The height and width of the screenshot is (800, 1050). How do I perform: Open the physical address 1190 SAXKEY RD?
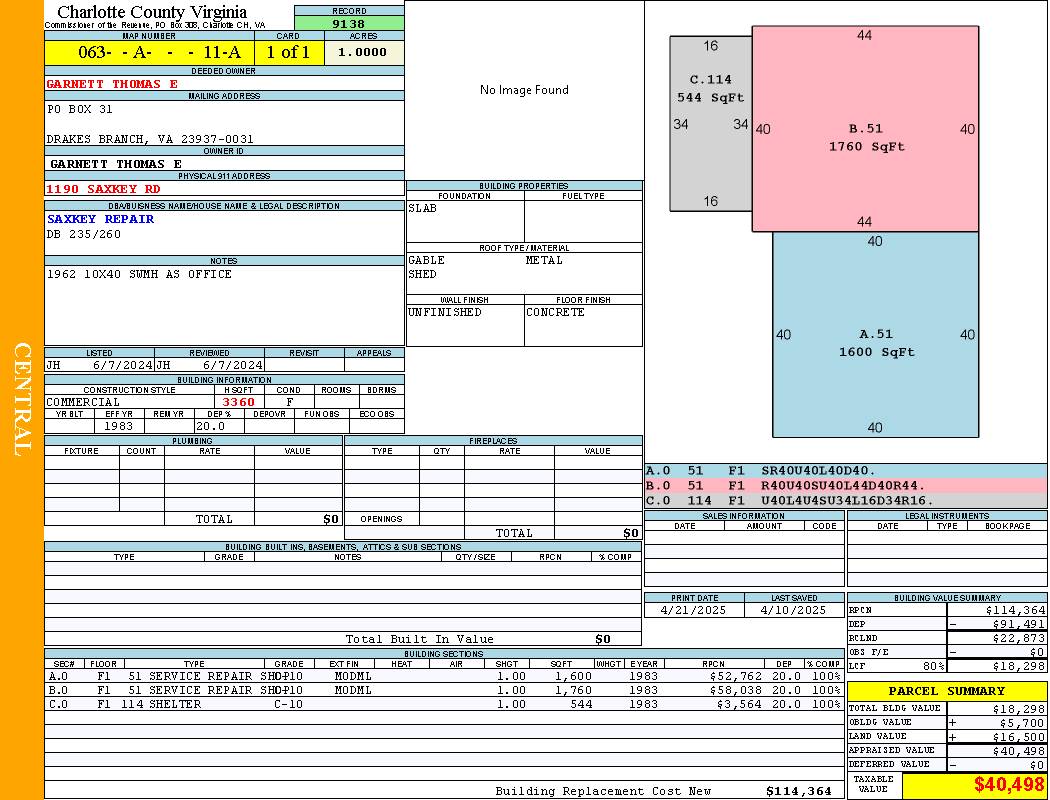point(103,189)
